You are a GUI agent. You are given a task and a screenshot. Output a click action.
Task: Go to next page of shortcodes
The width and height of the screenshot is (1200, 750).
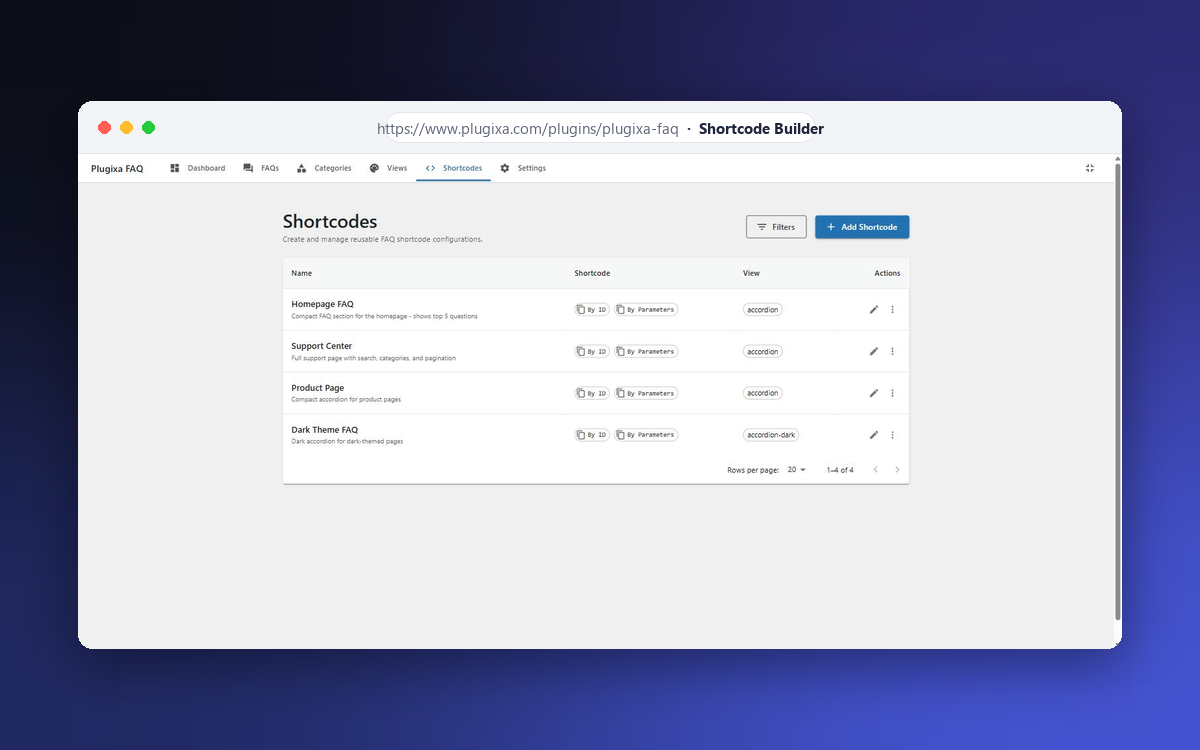(897, 470)
